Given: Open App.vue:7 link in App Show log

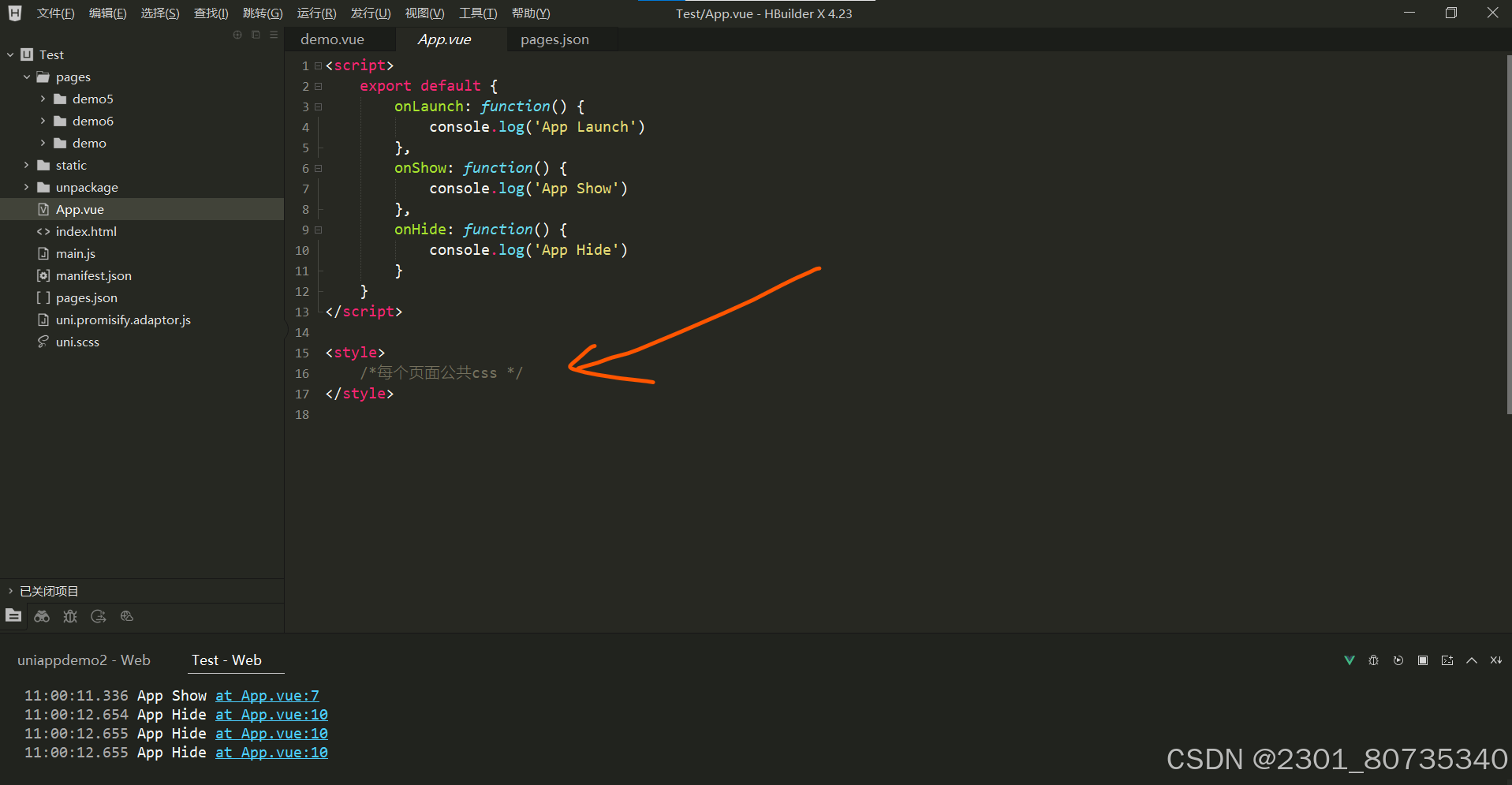Looking at the screenshot, I should tap(267, 696).
